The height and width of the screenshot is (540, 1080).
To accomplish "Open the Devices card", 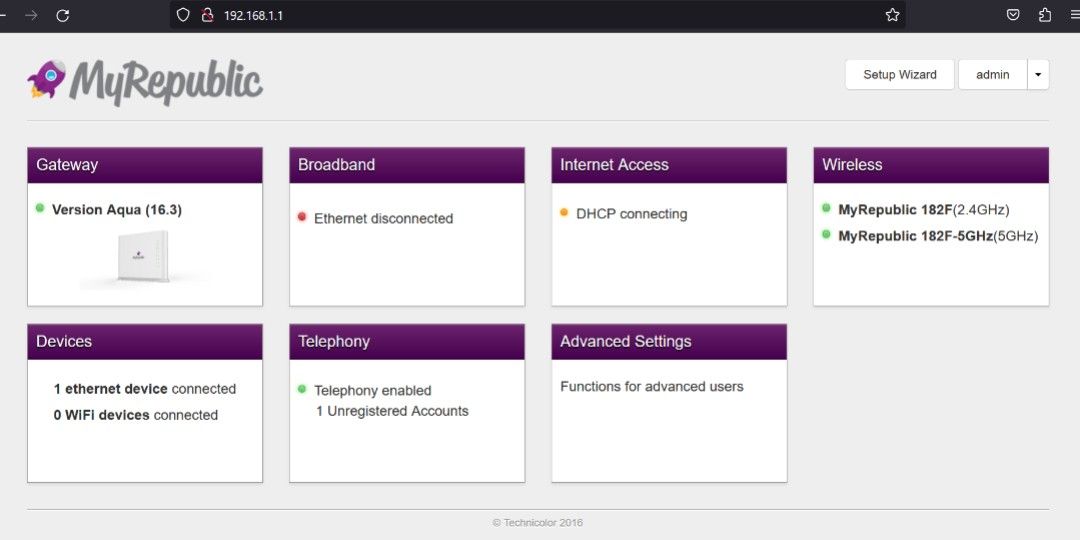I will (x=145, y=342).
